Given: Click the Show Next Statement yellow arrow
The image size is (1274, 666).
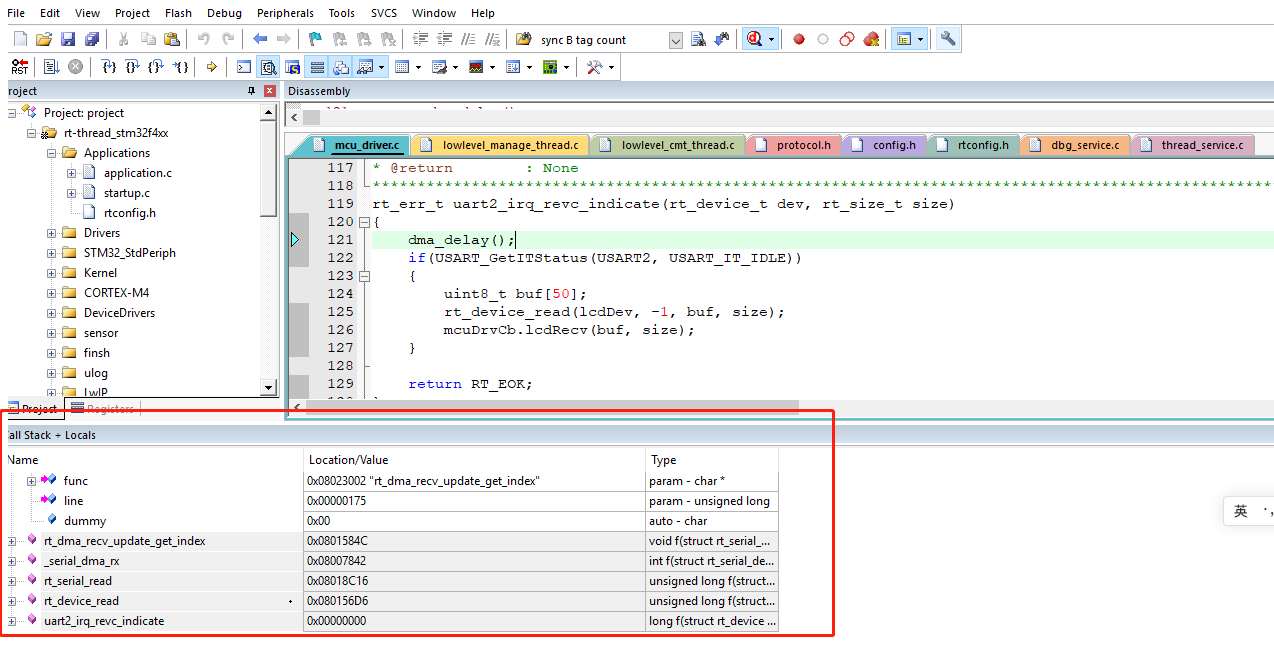Looking at the screenshot, I should click(211, 67).
